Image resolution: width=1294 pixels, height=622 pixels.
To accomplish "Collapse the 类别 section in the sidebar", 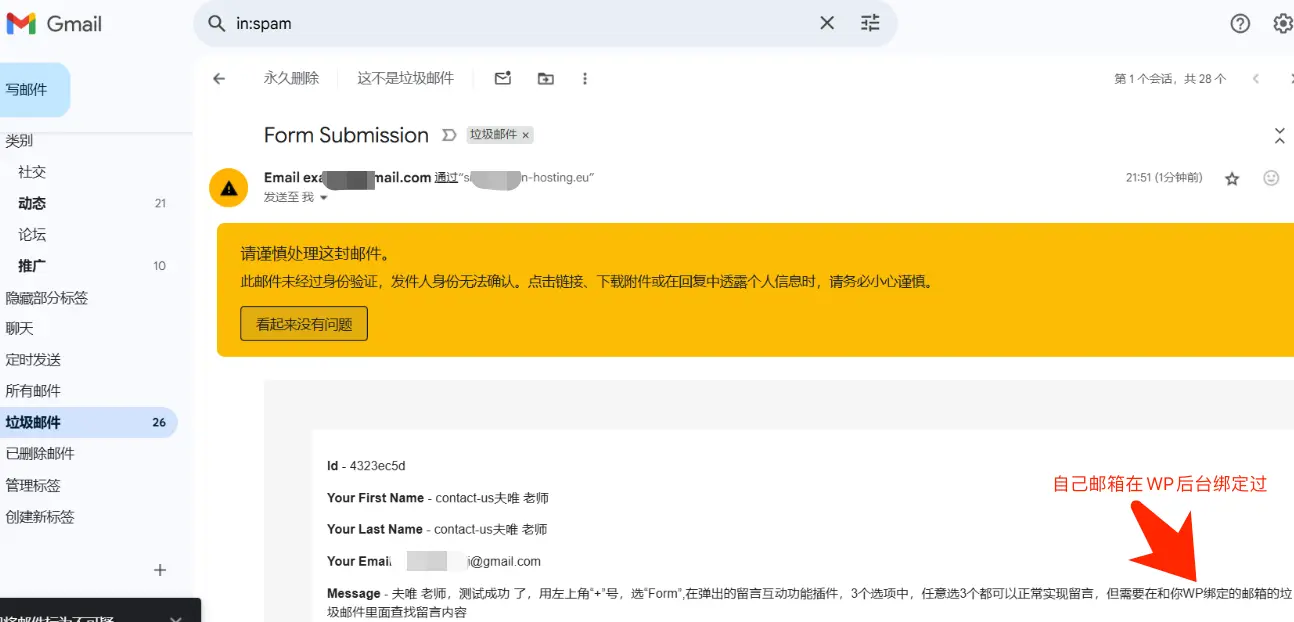I will (19, 141).
